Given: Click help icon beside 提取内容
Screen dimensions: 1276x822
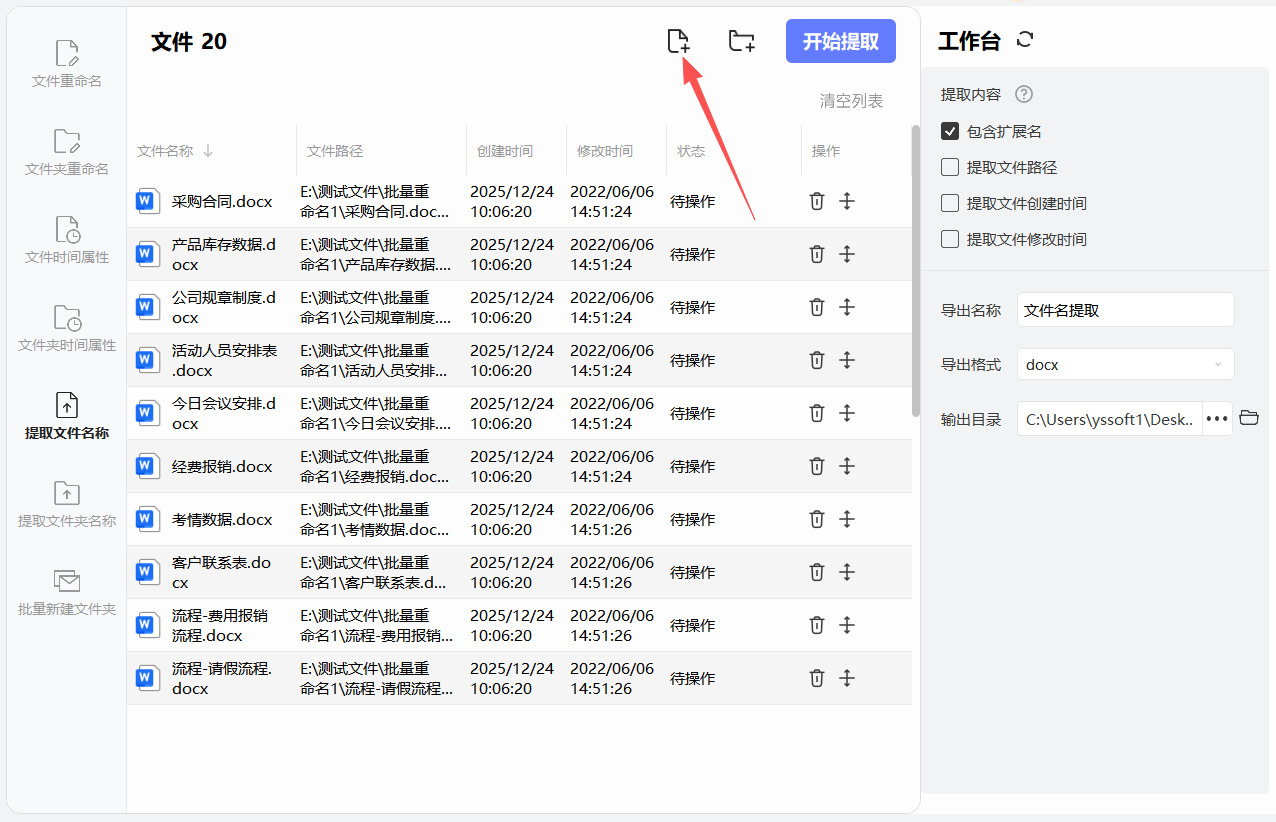Looking at the screenshot, I should (x=1023, y=94).
